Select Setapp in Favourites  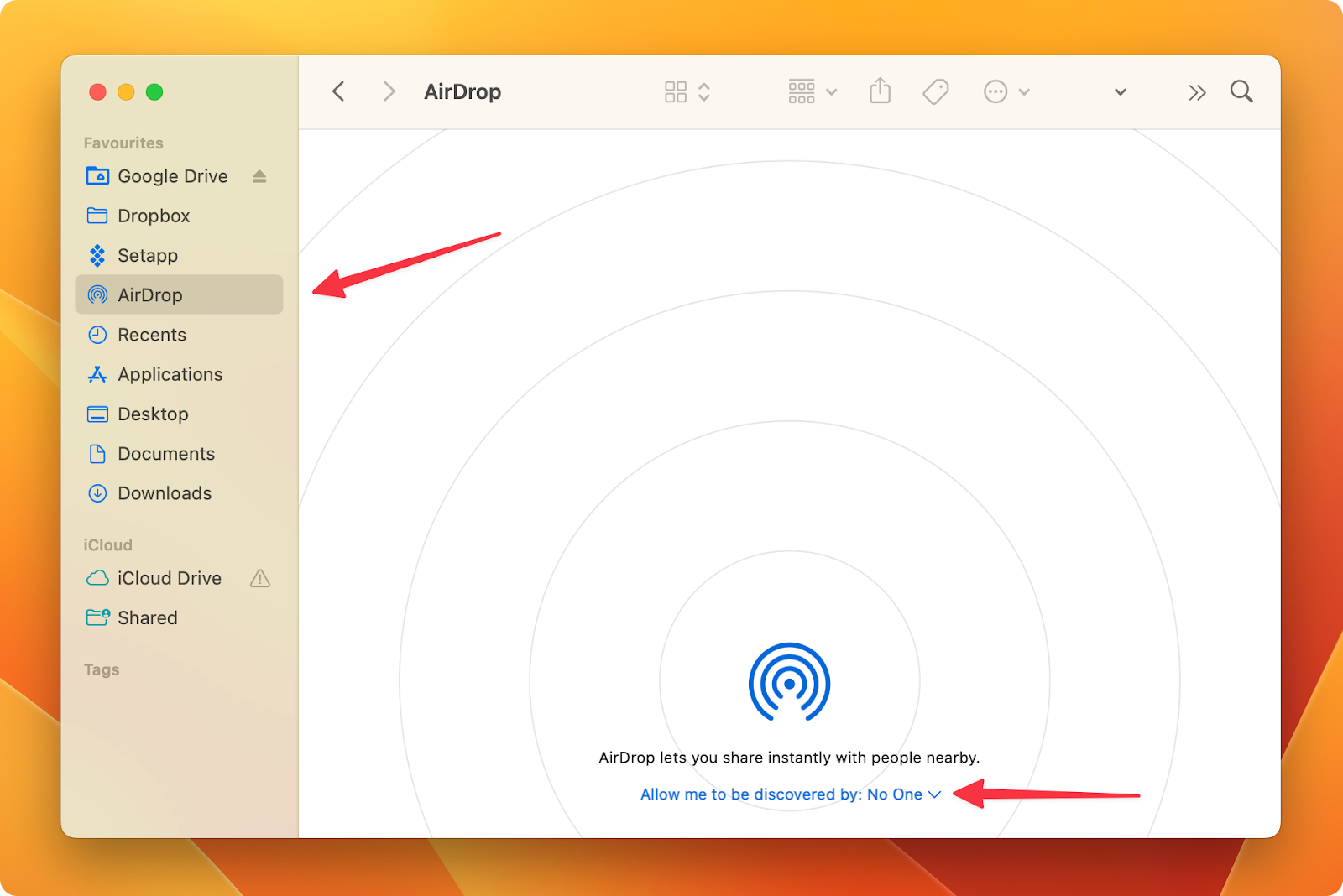point(148,255)
